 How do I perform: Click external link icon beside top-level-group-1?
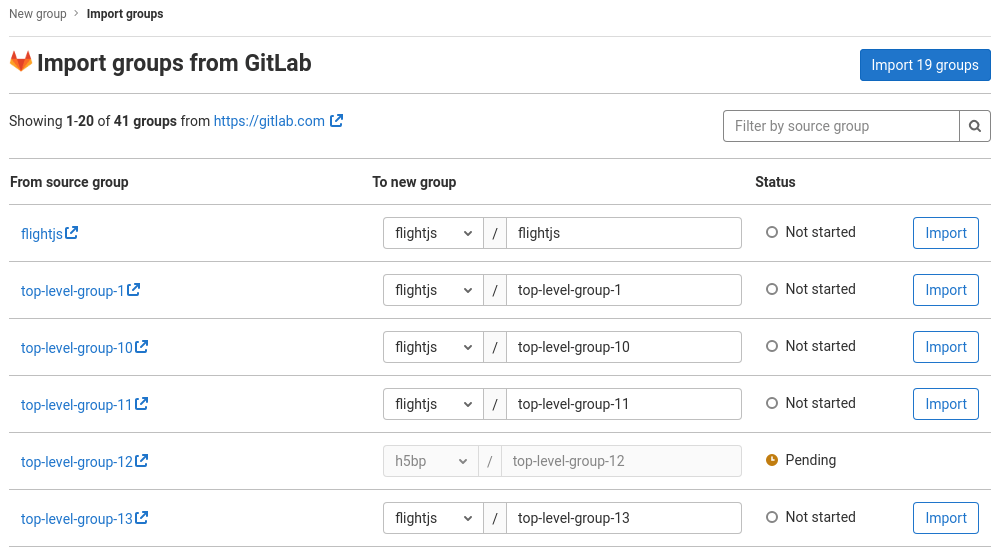(x=134, y=290)
